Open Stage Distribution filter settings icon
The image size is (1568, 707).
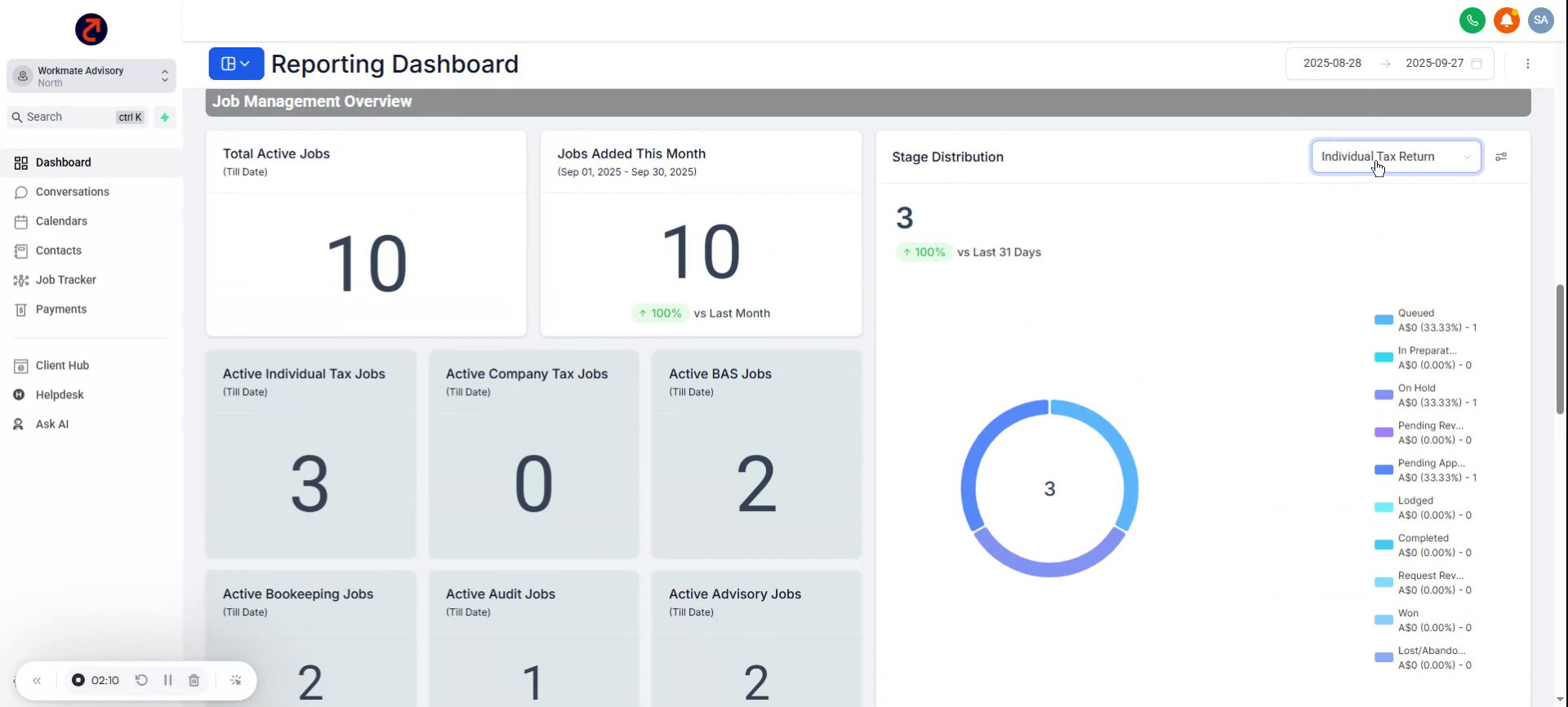point(1501,157)
